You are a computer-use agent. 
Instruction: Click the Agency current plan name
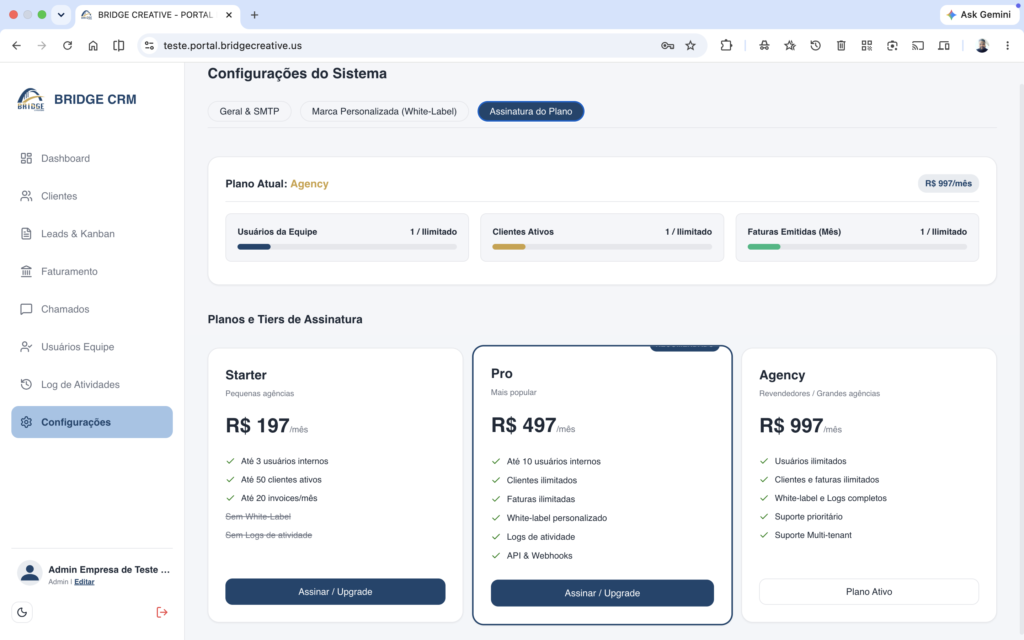310,184
